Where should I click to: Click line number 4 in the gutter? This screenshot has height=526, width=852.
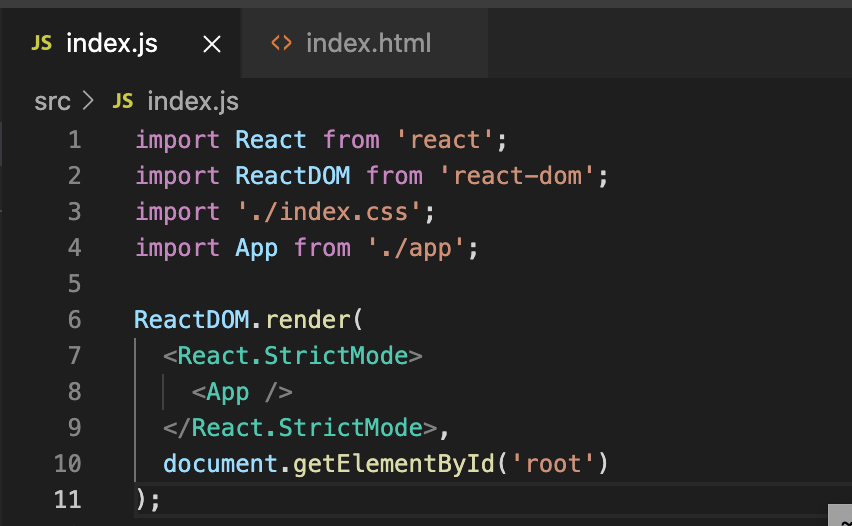(x=75, y=248)
